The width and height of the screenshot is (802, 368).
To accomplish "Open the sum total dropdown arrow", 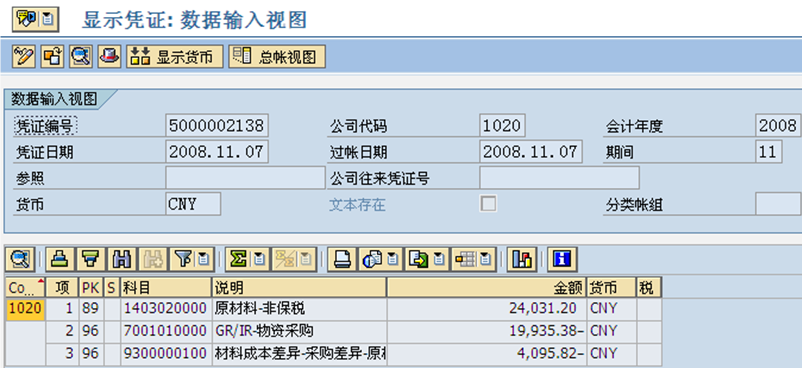I will pos(259,260).
